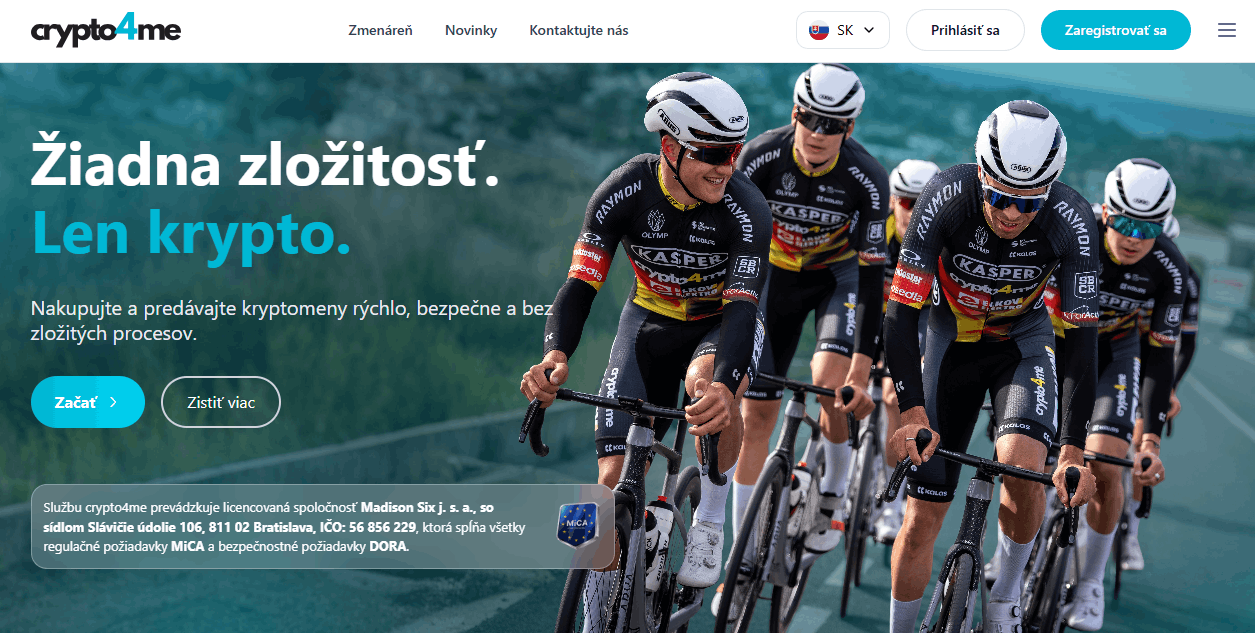Click the DORA text in notice
Screen dimensions: 1255x633
point(389,547)
